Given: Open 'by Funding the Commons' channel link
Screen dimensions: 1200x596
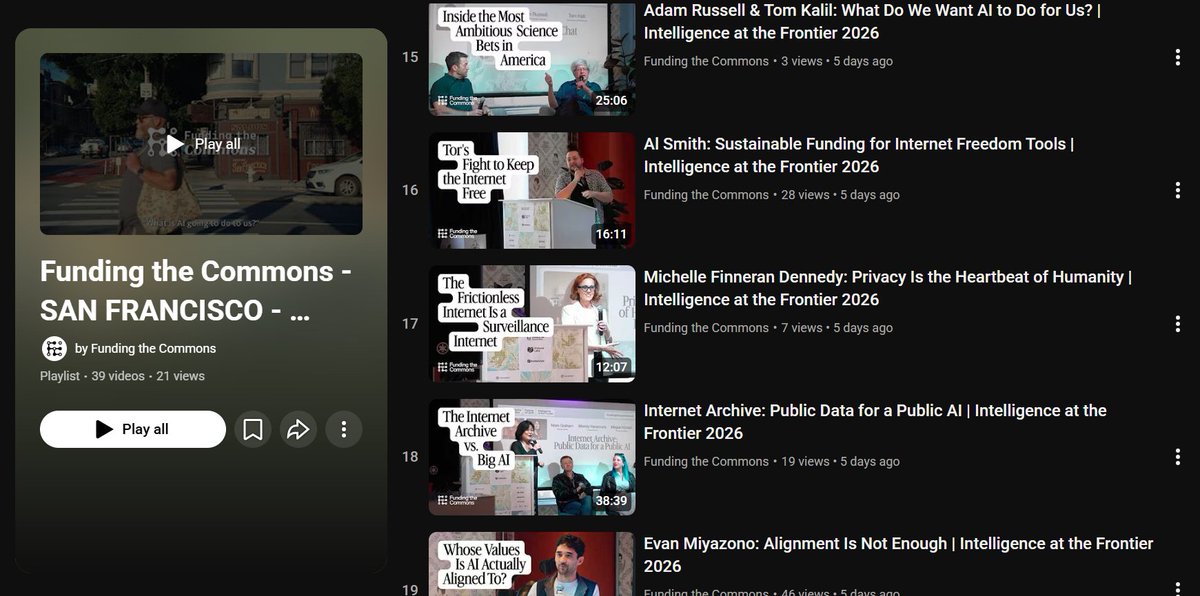Looking at the screenshot, I should click(x=145, y=348).
